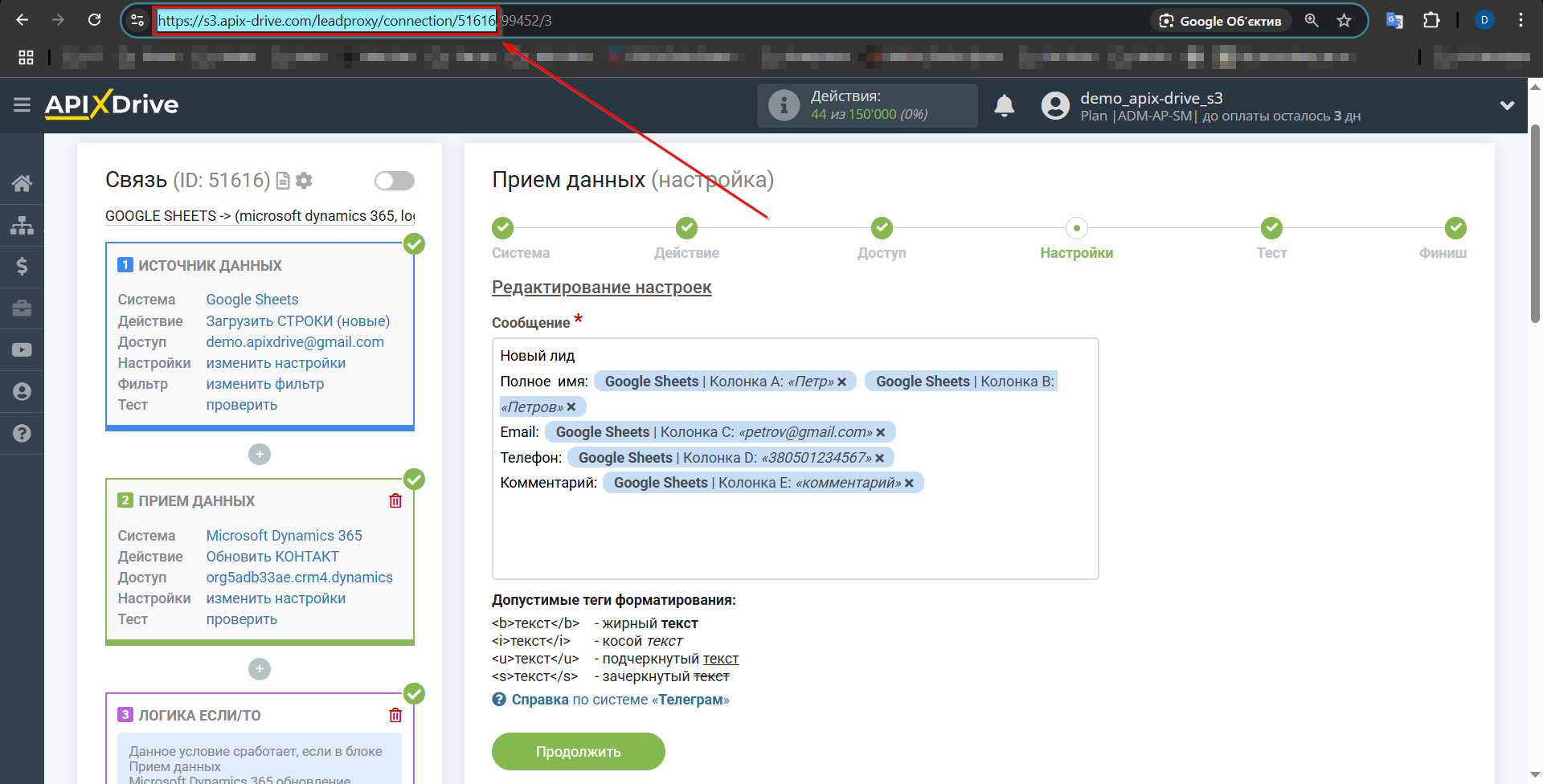
Task: Open the browser zoom magnifier icon
Action: coord(1312,20)
